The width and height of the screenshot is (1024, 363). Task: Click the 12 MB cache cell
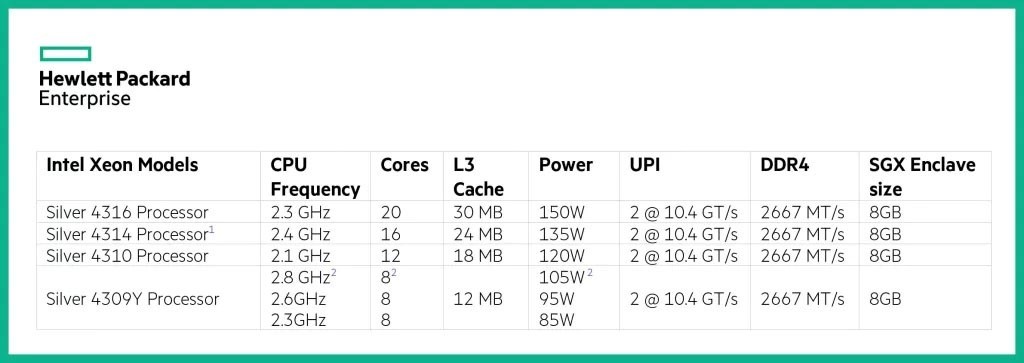(x=479, y=299)
